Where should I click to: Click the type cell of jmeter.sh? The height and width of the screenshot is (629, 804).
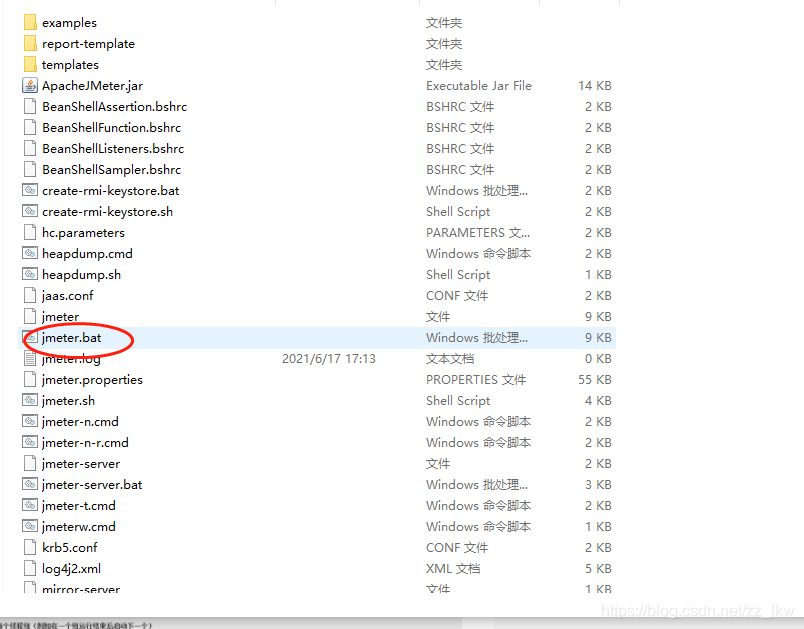click(458, 401)
